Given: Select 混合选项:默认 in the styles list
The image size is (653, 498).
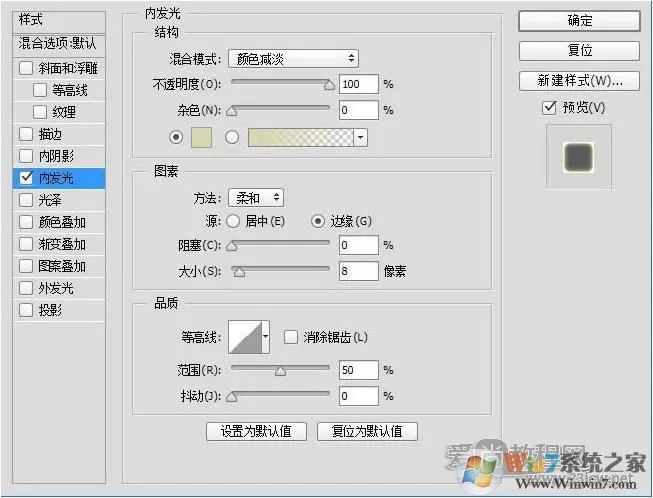Looking at the screenshot, I should (59, 45).
